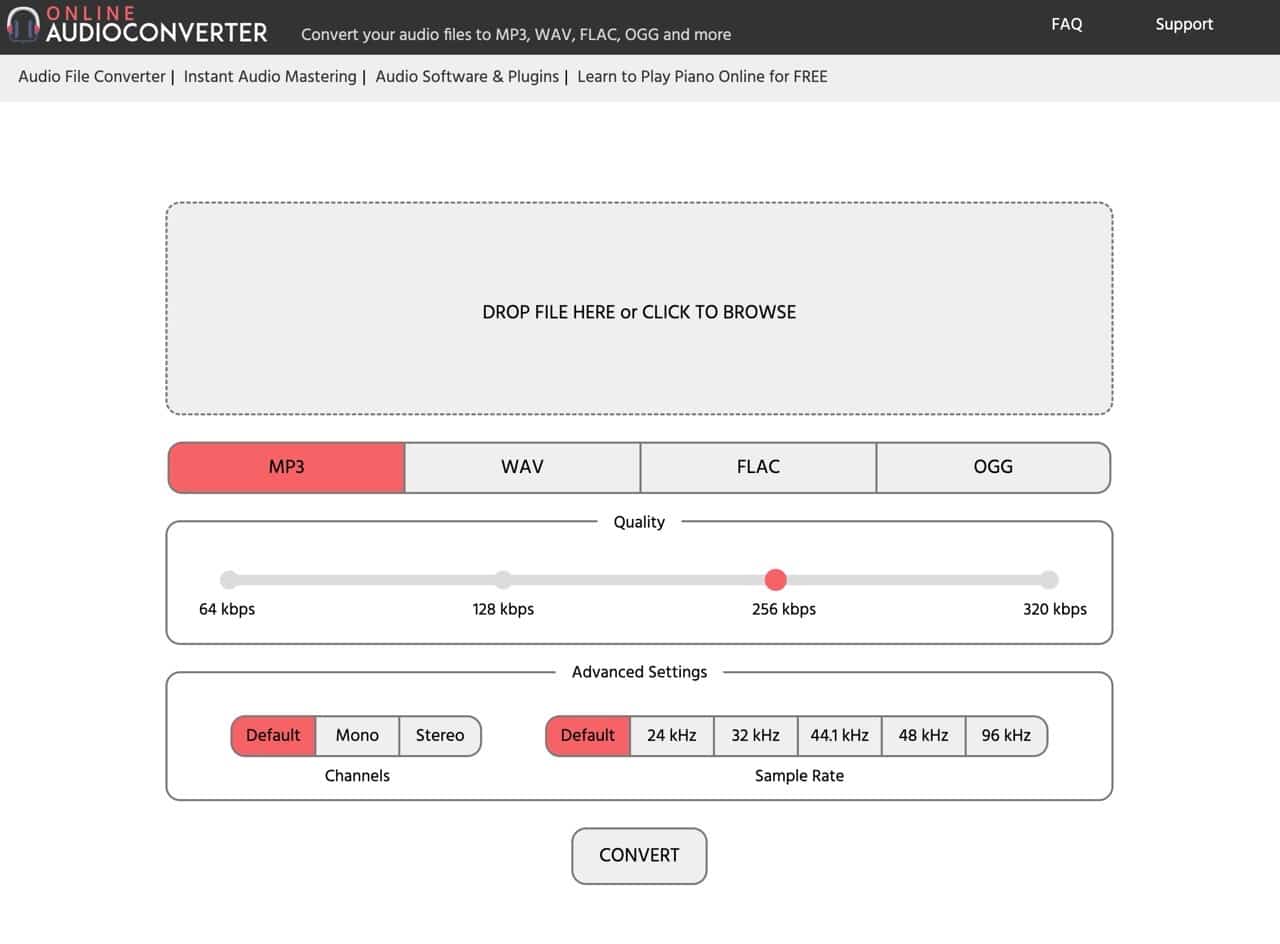Select the MP3 output format
Viewport: 1280px width, 944px height.
(286, 467)
